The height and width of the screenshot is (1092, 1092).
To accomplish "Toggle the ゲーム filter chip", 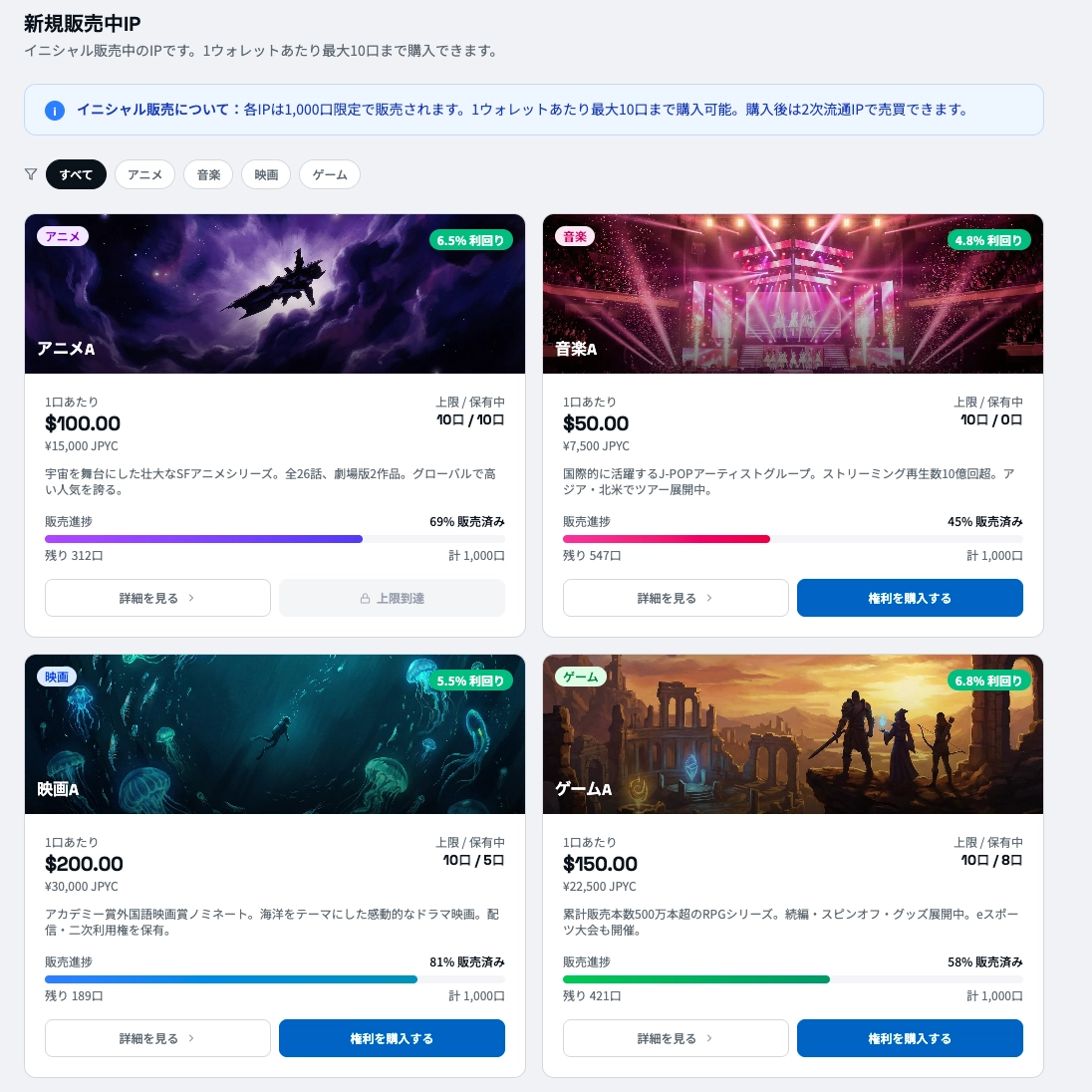I will [330, 174].
